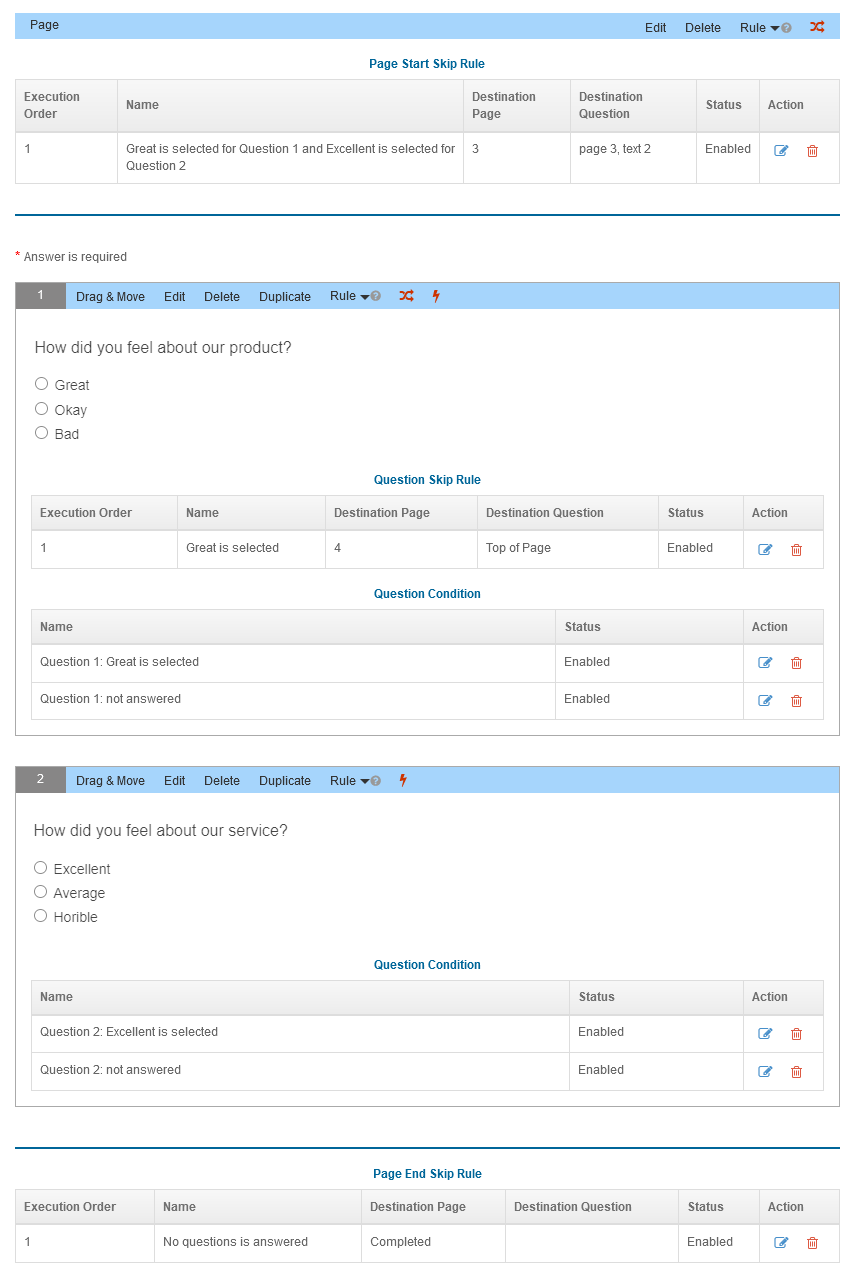Viewport: 856px width, 1283px height.
Task: Select the Horible radio option
Action: 40,916
